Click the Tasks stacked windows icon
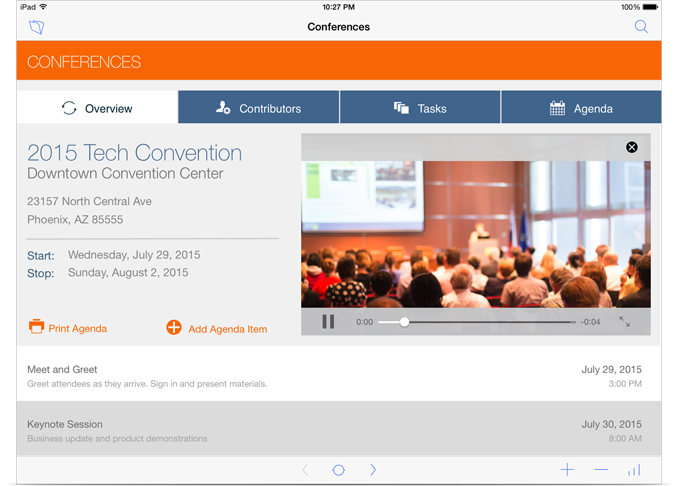The width and height of the screenshot is (678, 486). [401, 108]
